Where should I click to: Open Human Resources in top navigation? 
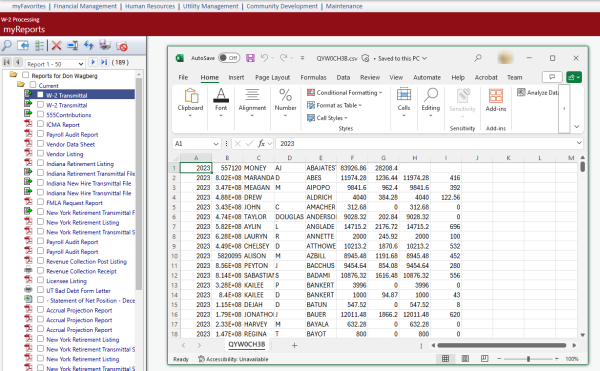point(150,6)
